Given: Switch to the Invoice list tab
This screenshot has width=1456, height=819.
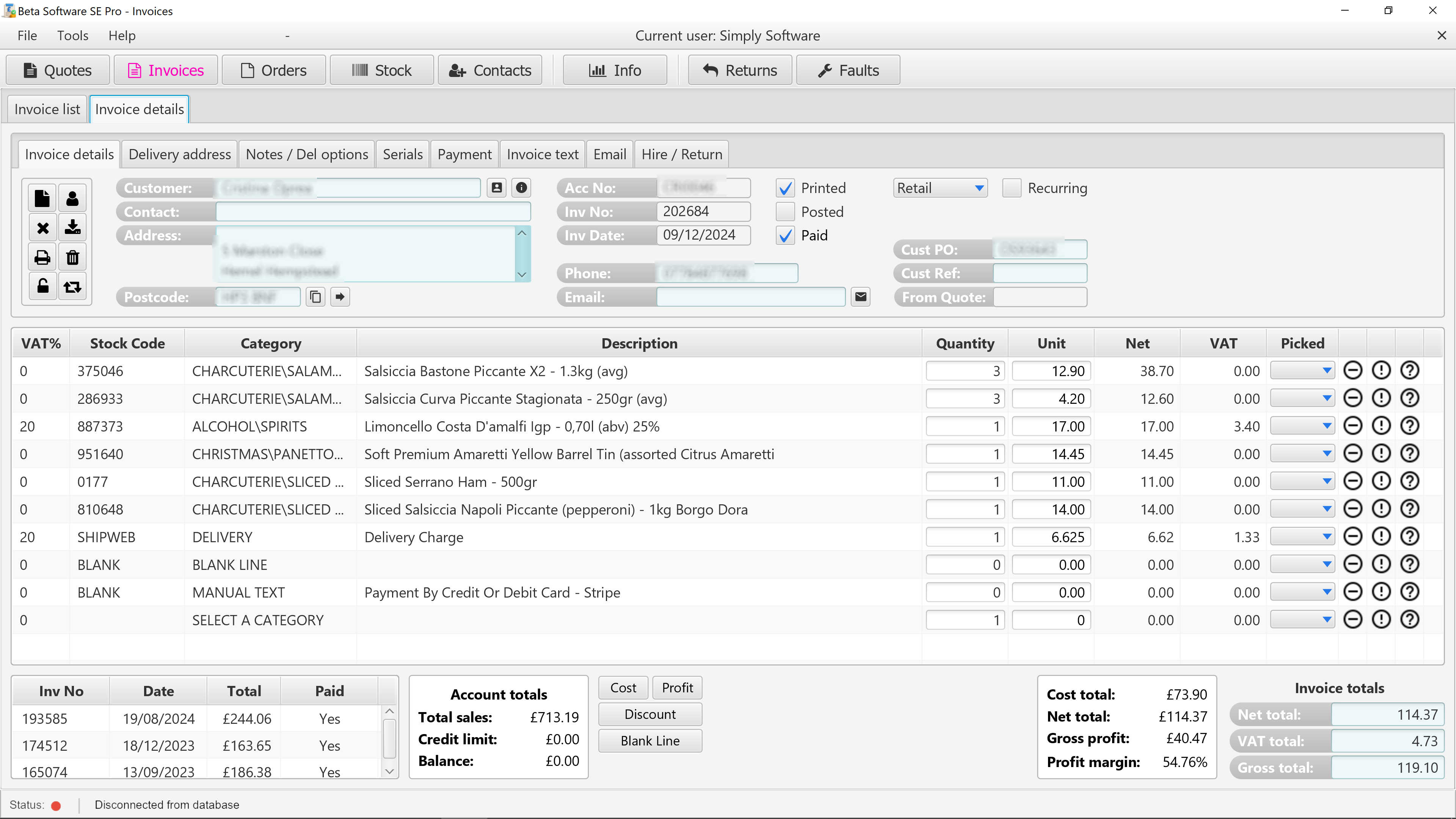Looking at the screenshot, I should click(x=47, y=108).
